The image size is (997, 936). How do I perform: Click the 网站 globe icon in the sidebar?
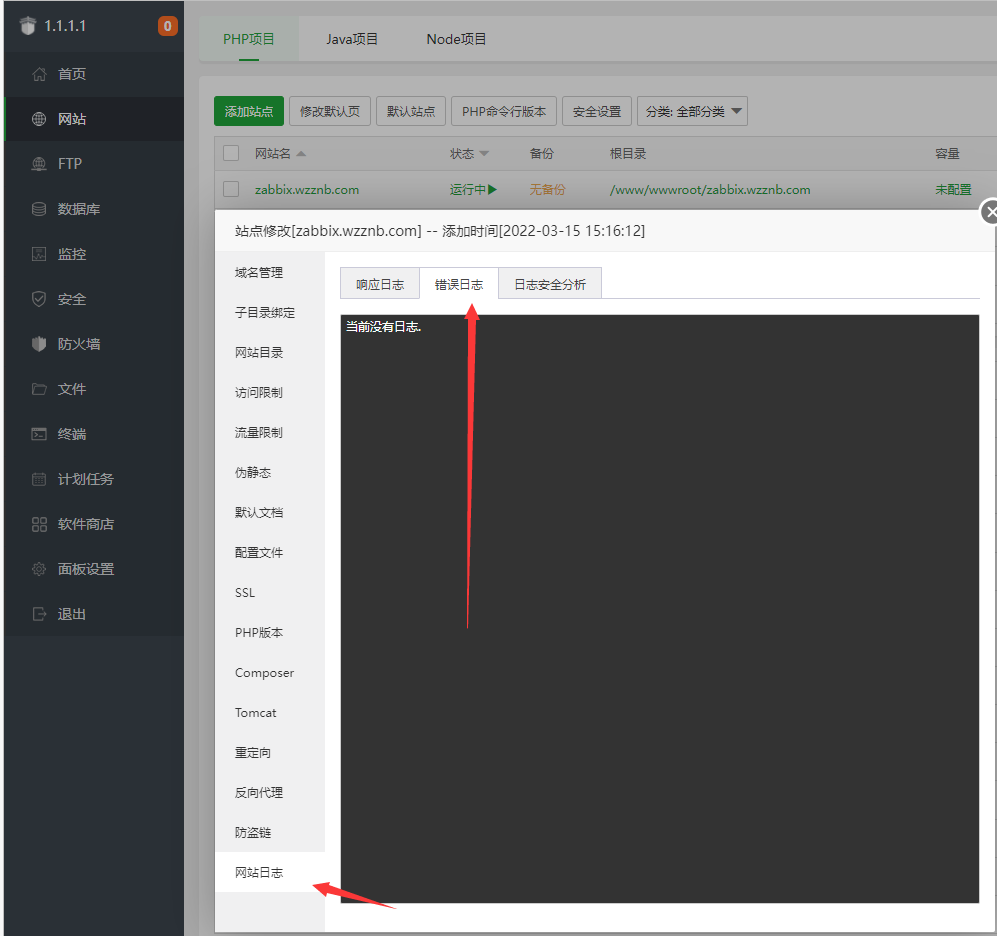(x=39, y=119)
